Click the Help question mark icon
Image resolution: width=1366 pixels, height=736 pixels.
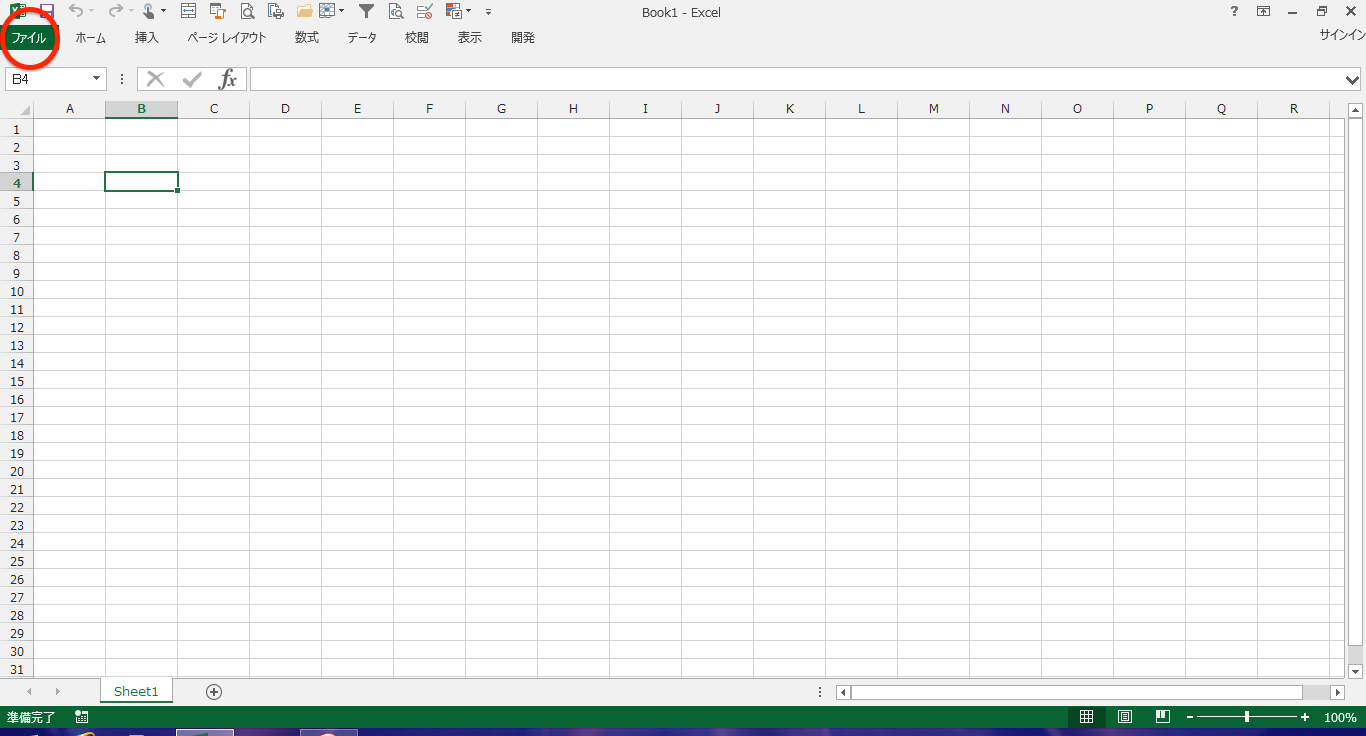(1234, 11)
